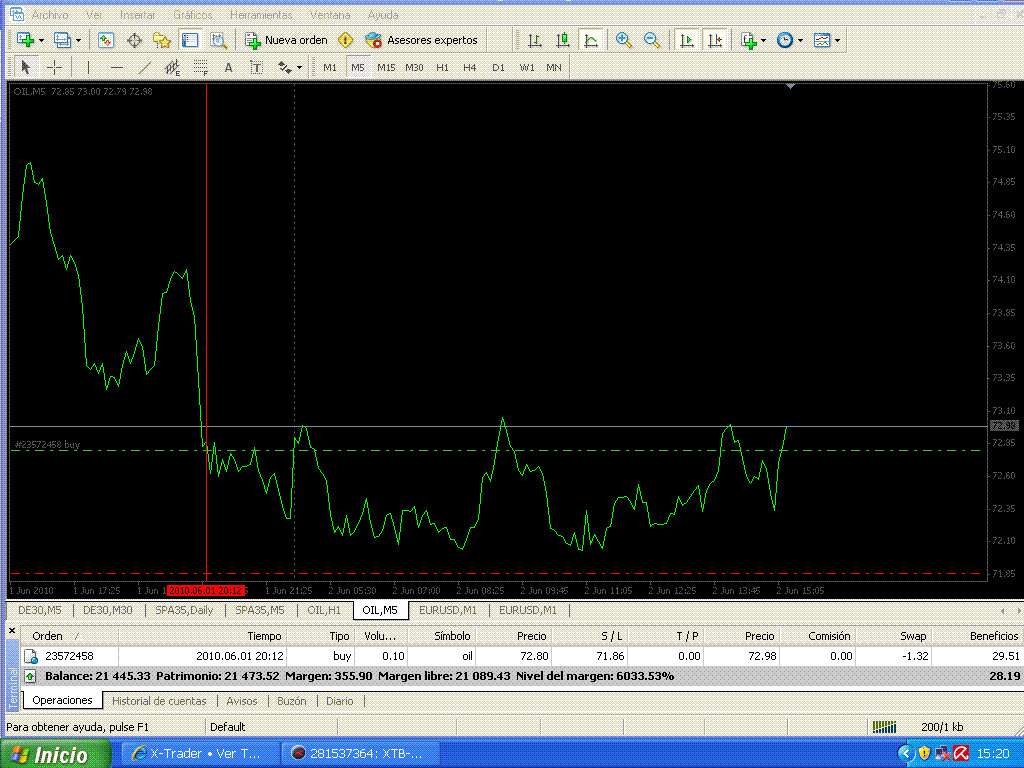Switch chart to candlestick display
The height and width of the screenshot is (768, 1024).
[x=563, y=40]
